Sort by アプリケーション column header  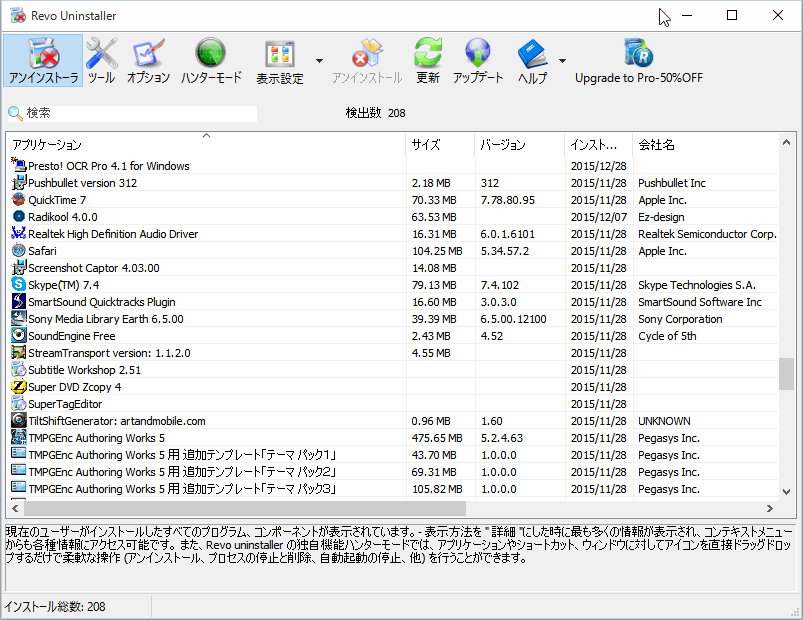tap(206, 145)
